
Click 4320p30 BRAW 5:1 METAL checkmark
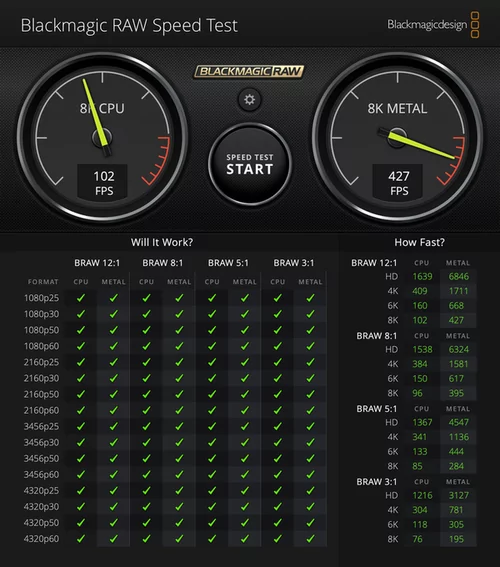pos(245,507)
